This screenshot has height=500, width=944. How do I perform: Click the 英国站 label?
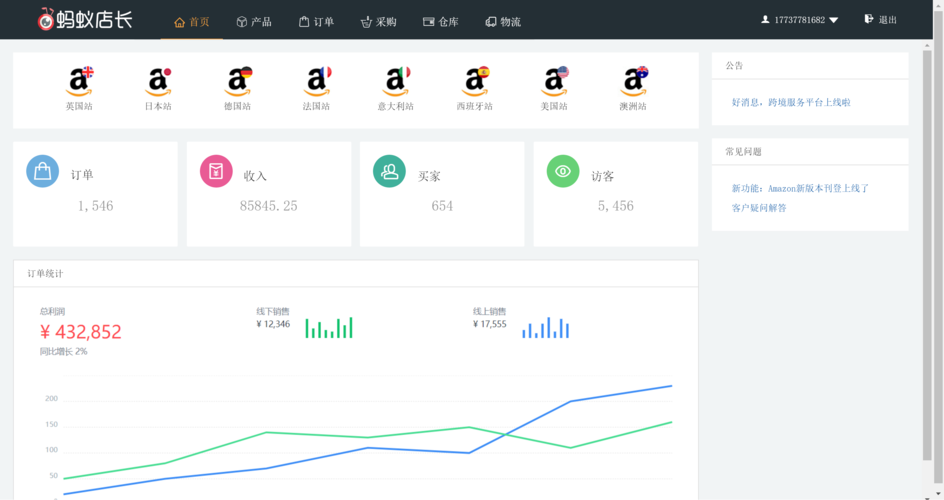pos(79,106)
